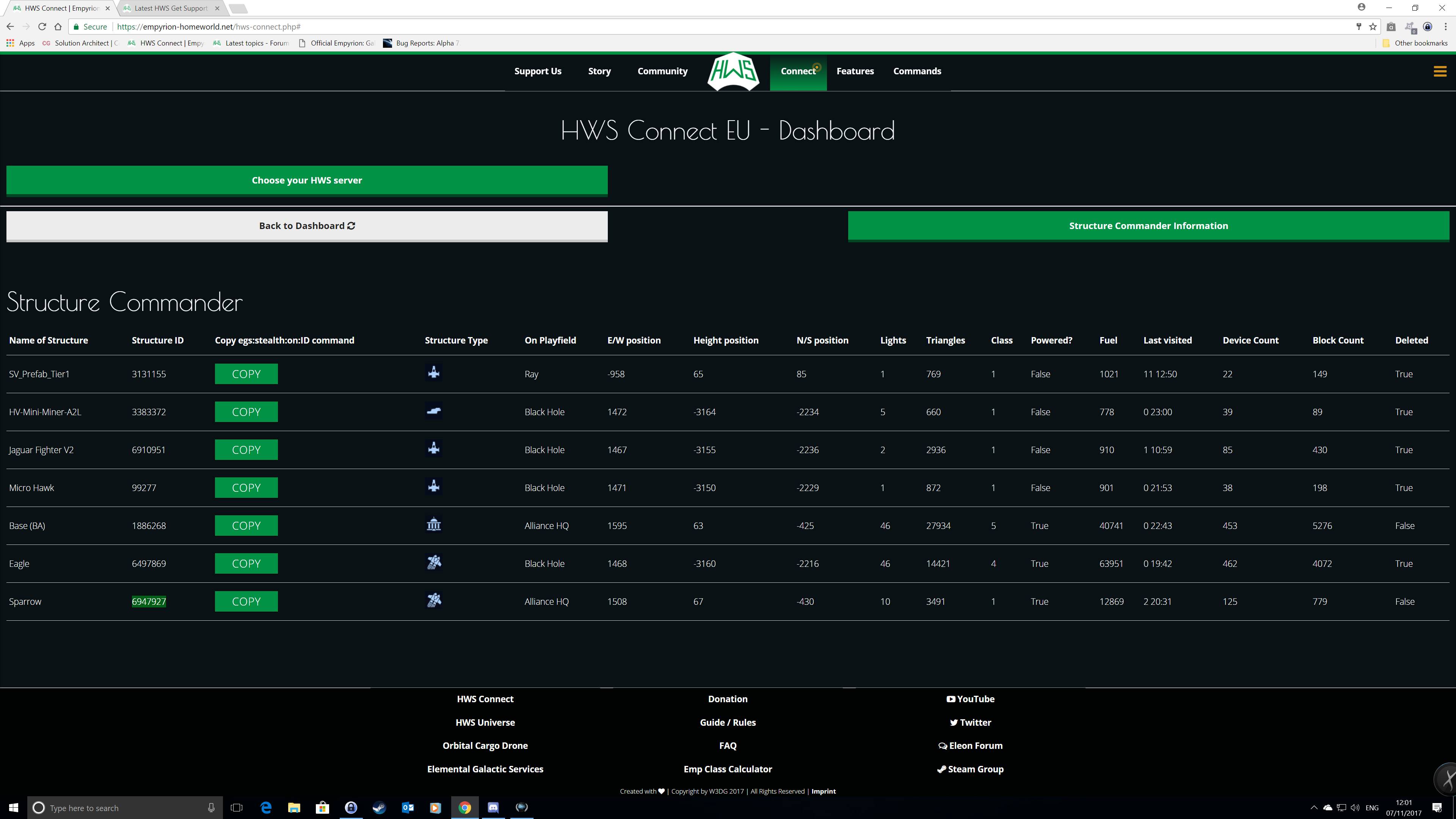Open the Support Us menu item
The height and width of the screenshot is (819, 1456).
pyautogui.click(x=538, y=71)
